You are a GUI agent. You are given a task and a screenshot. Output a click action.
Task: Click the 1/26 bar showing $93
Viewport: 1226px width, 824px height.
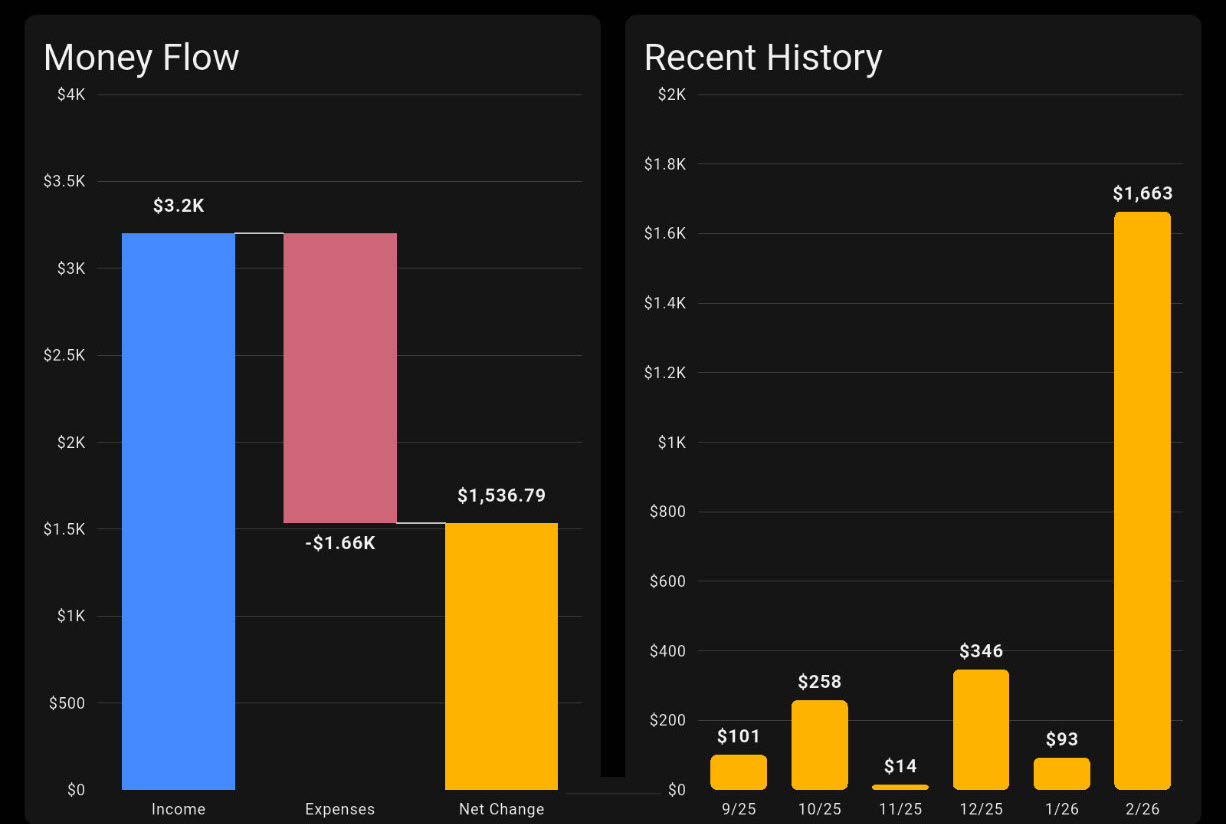(1061, 772)
